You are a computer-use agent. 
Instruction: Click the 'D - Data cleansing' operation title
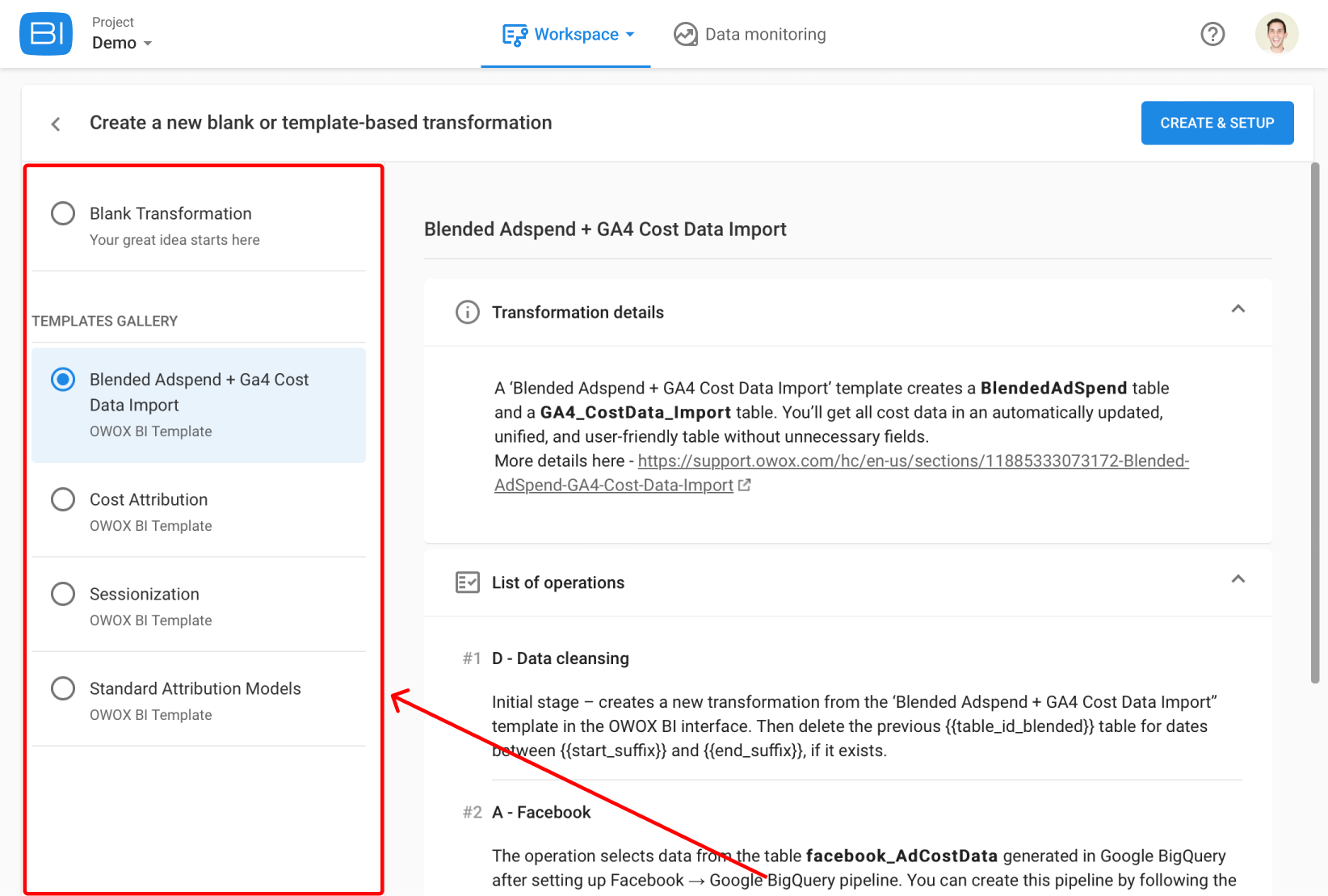pos(560,658)
